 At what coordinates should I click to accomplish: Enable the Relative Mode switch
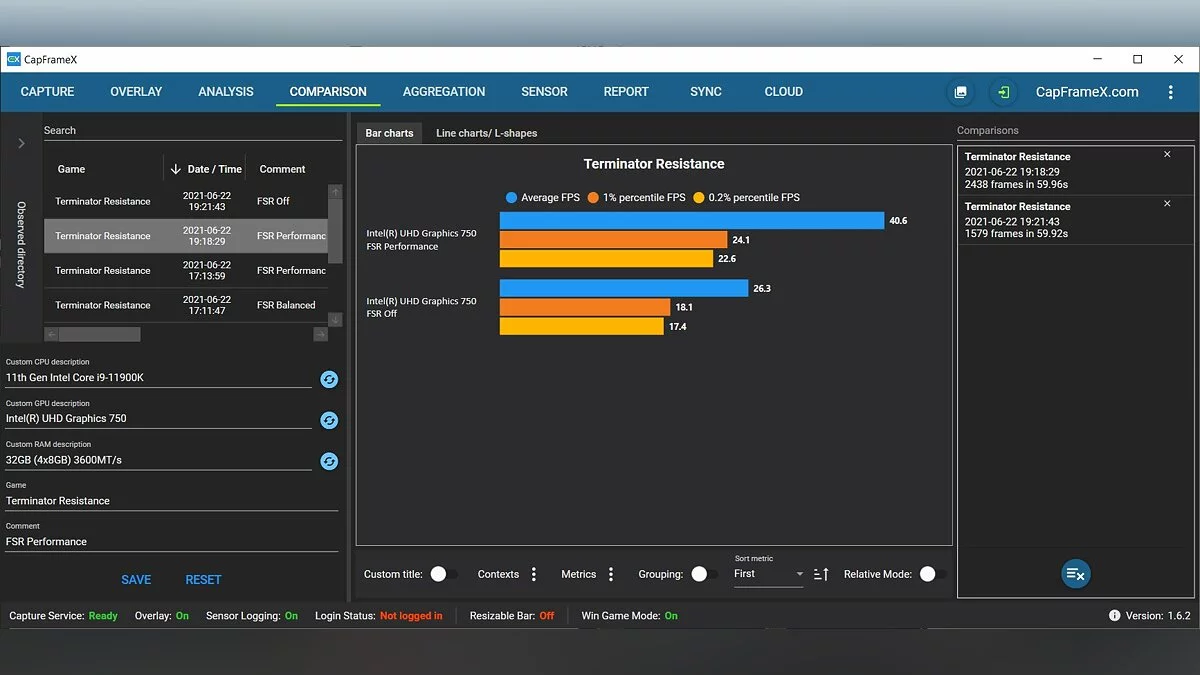(932, 574)
